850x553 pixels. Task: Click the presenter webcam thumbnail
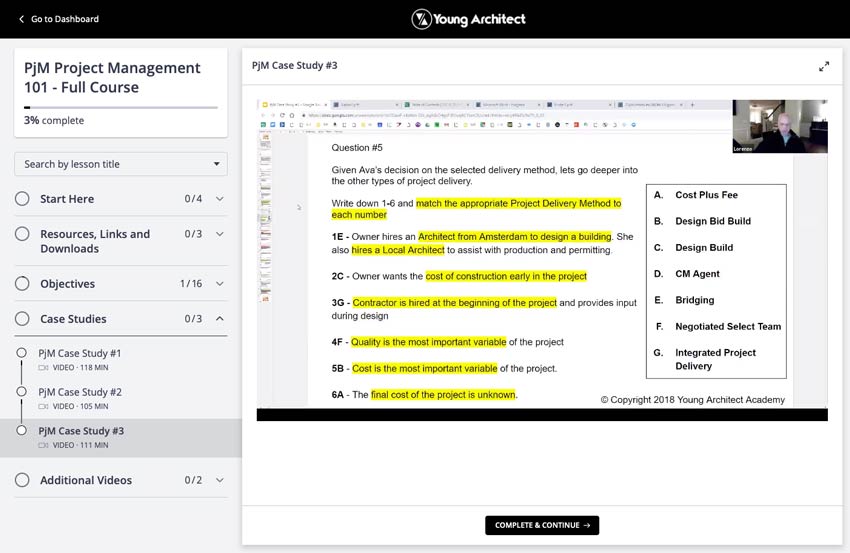point(779,126)
